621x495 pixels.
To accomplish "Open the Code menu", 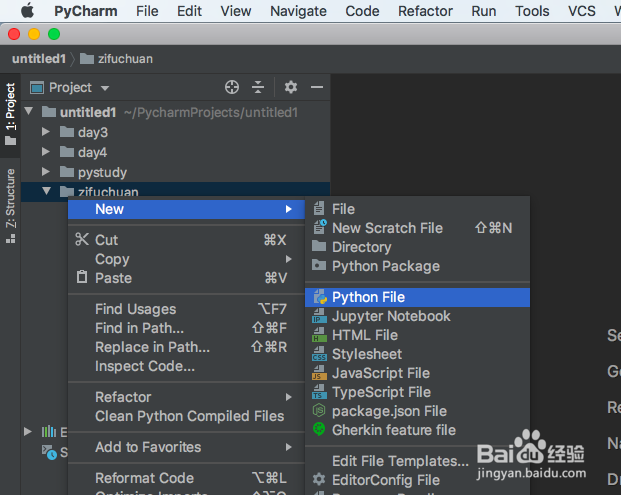I will (x=362, y=11).
